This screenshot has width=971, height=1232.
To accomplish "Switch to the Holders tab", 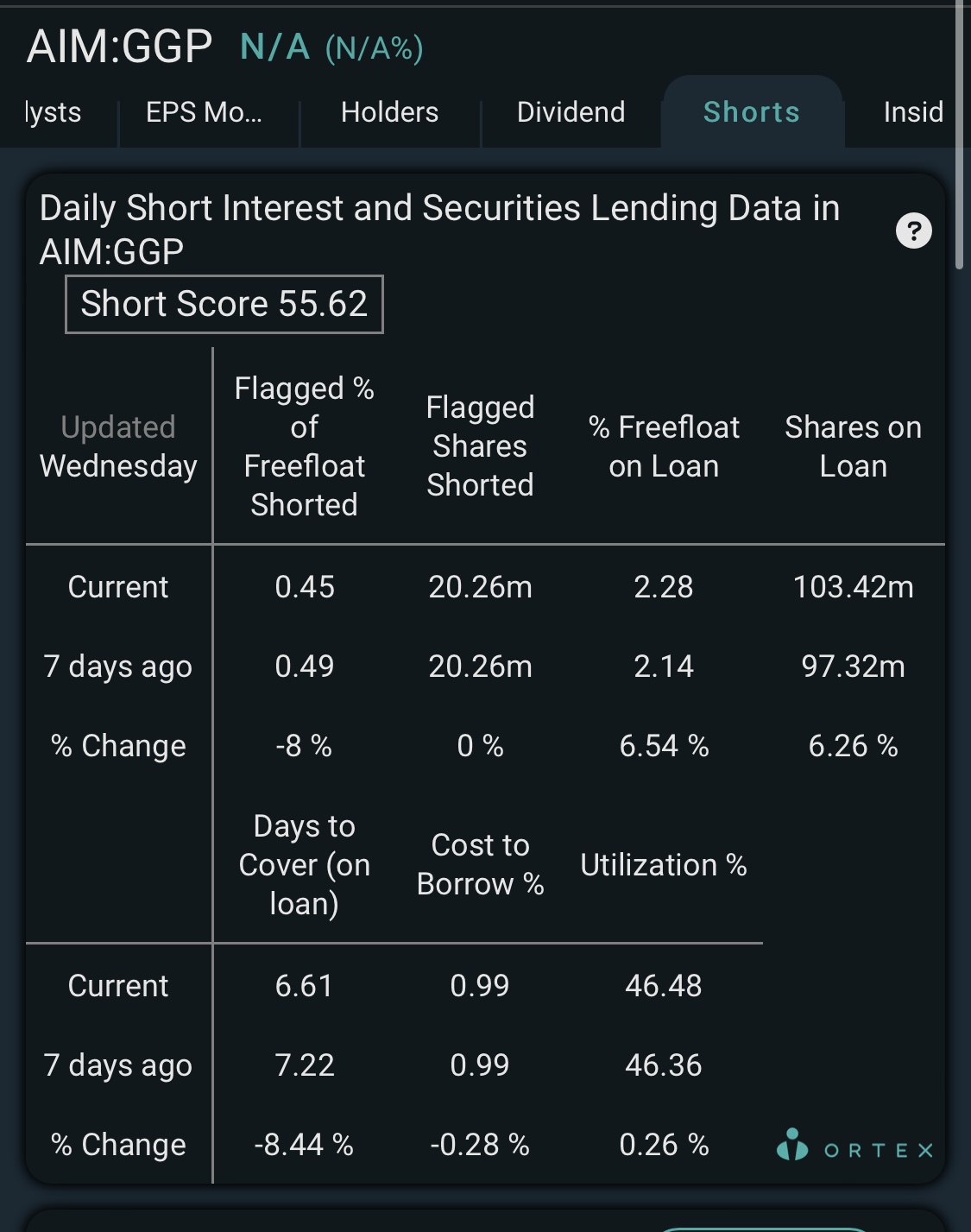I will point(389,112).
